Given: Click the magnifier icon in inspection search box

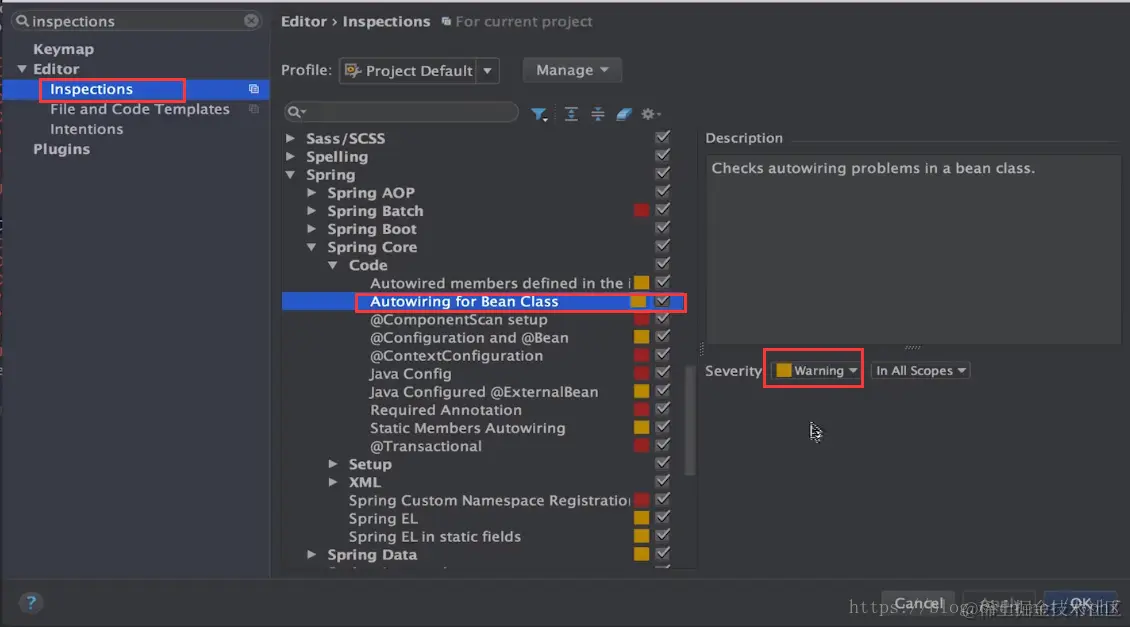Looking at the screenshot, I should pyautogui.click(x=295, y=112).
